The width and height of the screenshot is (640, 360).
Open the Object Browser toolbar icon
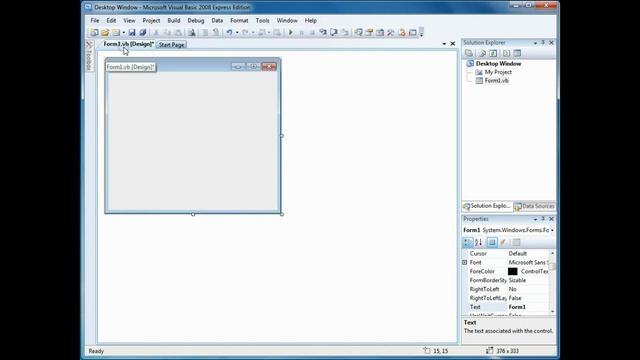pos(380,32)
